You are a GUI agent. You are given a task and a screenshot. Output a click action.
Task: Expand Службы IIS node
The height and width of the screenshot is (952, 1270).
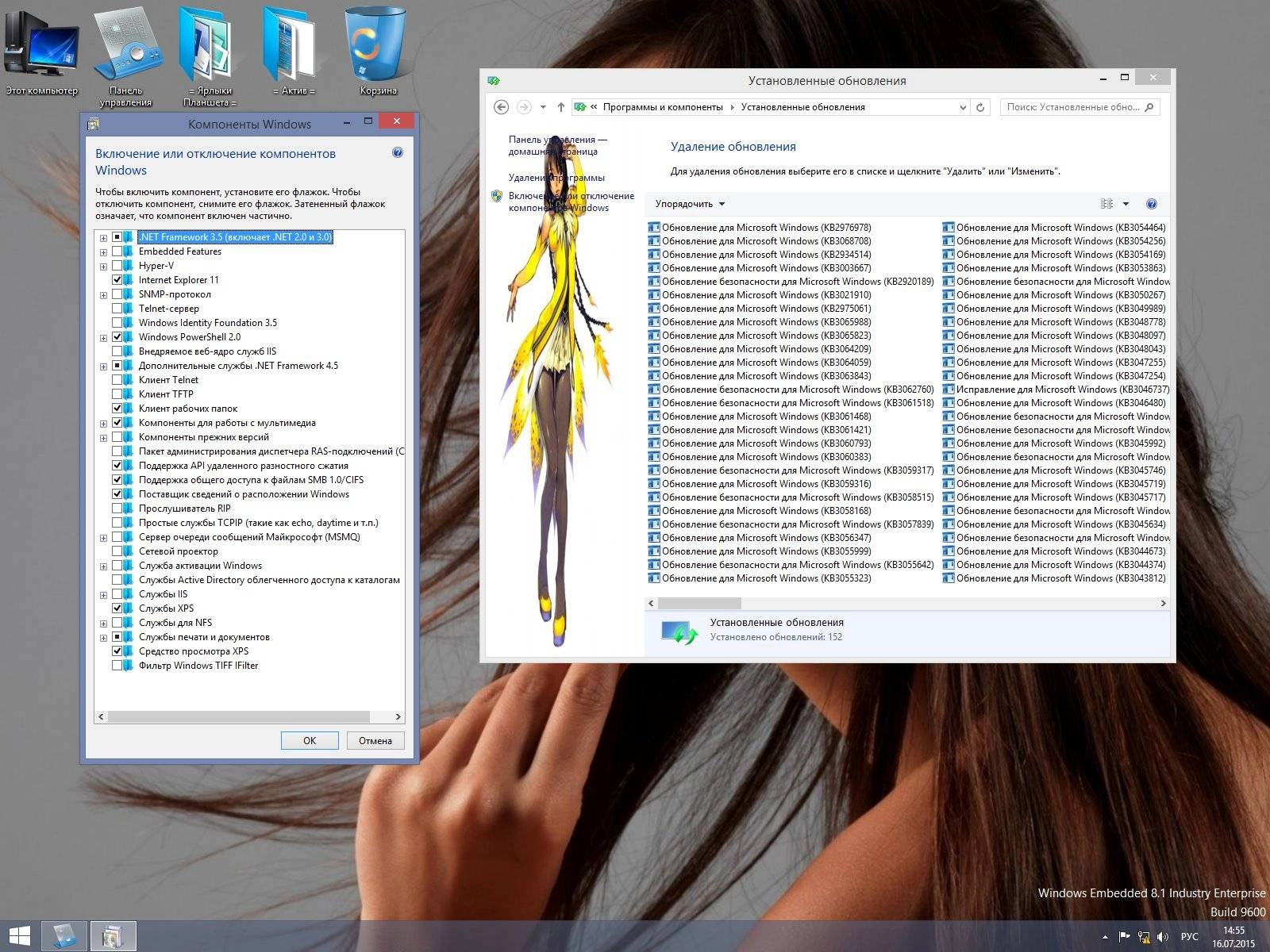pos(103,595)
